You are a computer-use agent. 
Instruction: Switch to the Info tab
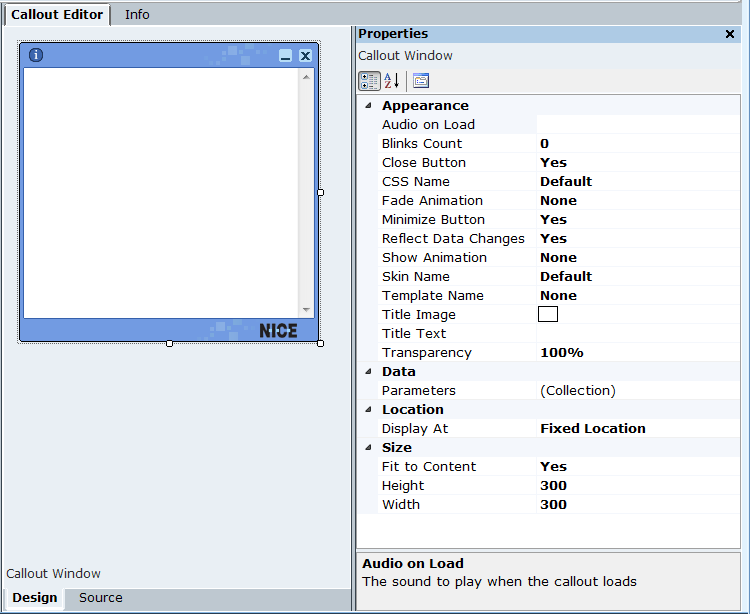click(137, 15)
